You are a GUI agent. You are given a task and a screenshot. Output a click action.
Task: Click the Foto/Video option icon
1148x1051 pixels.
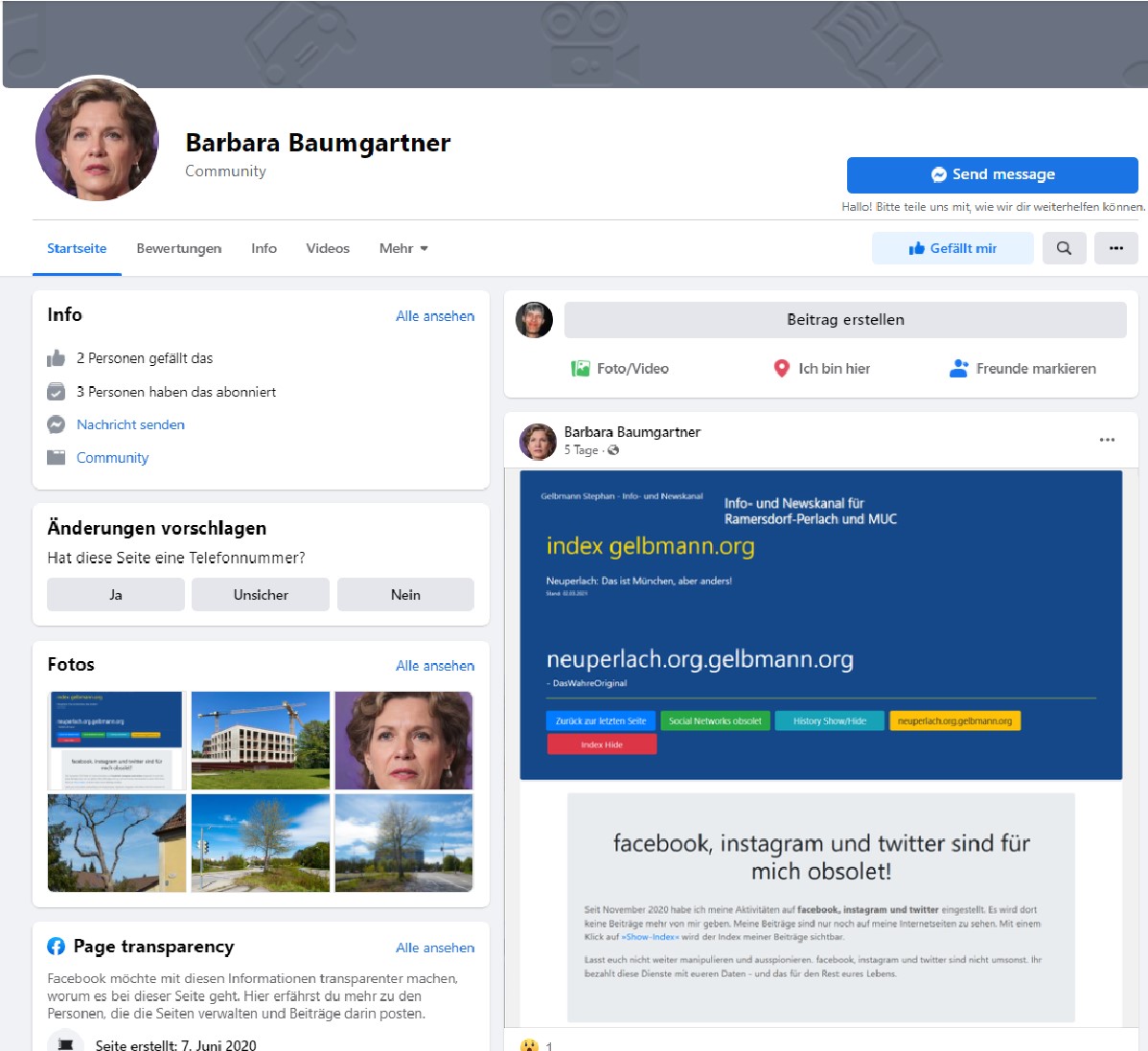click(581, 369)
